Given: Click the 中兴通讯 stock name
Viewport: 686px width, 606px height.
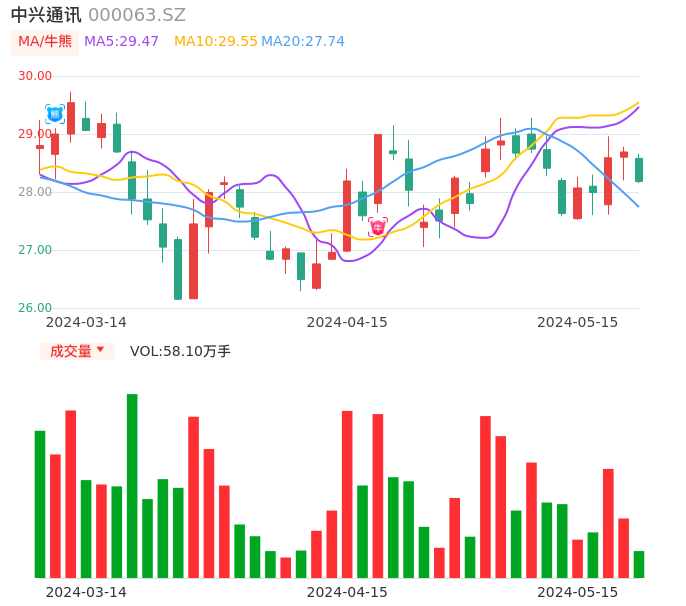Looking at the screenshot, I should [46, 15].
